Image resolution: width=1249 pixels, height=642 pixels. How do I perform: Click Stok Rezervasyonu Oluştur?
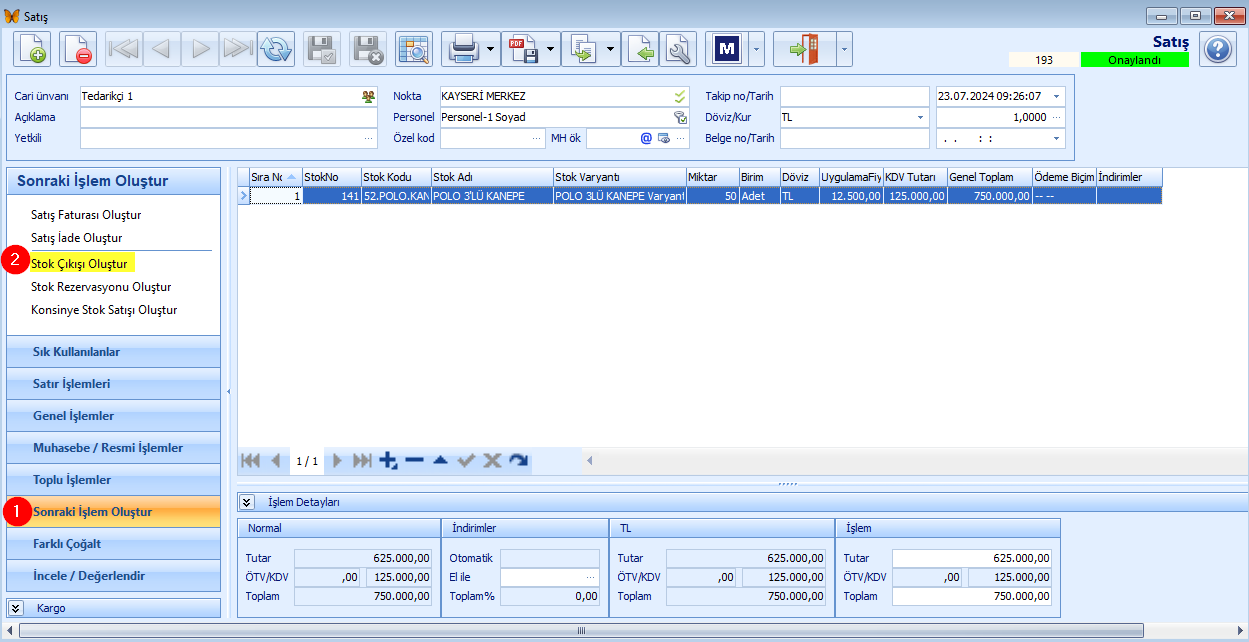pos(101,287)
